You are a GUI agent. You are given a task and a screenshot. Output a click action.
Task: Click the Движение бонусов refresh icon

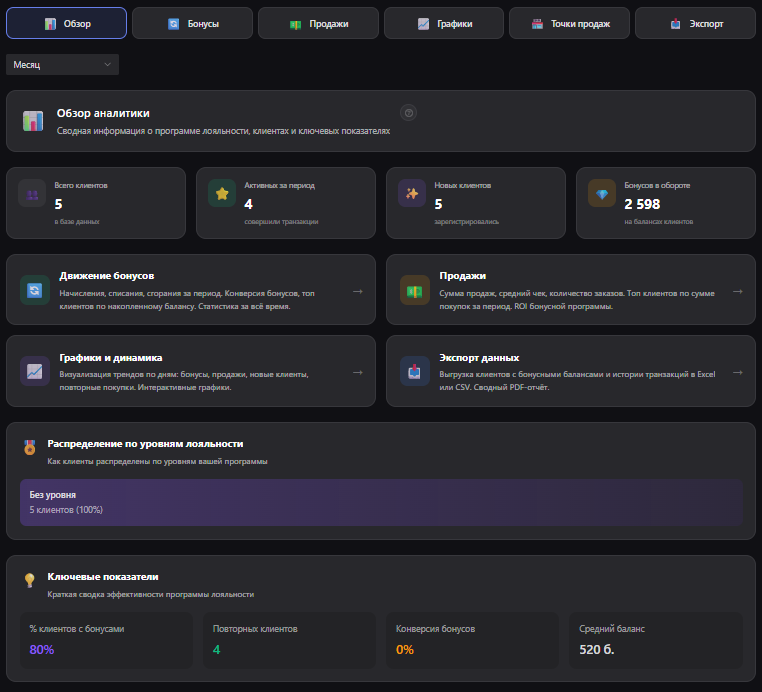tap(35, 290)
